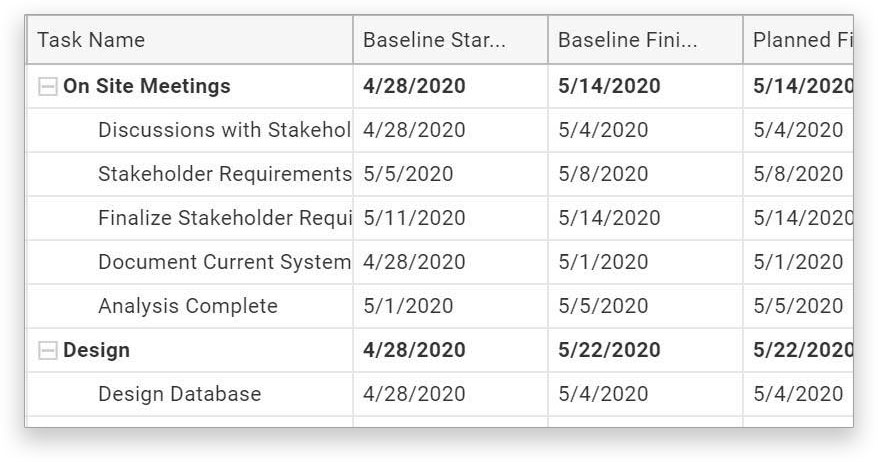Click Analysis Complete baseline start 5/1/2020
The width and height of the screenshot is (878, 462).
(x=408, y=306)
